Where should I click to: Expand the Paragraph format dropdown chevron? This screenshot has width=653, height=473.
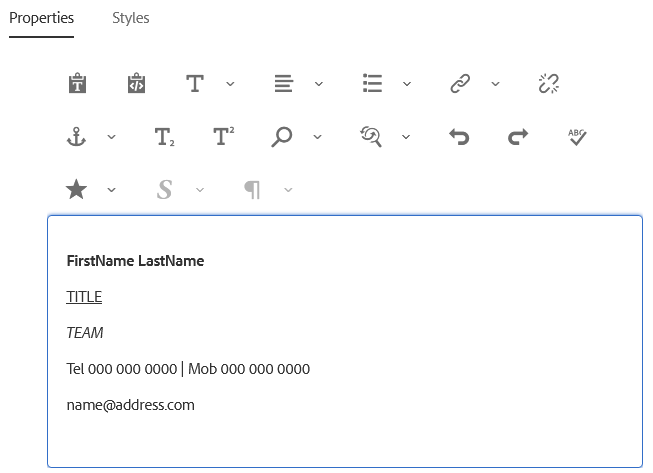point(288,190)
